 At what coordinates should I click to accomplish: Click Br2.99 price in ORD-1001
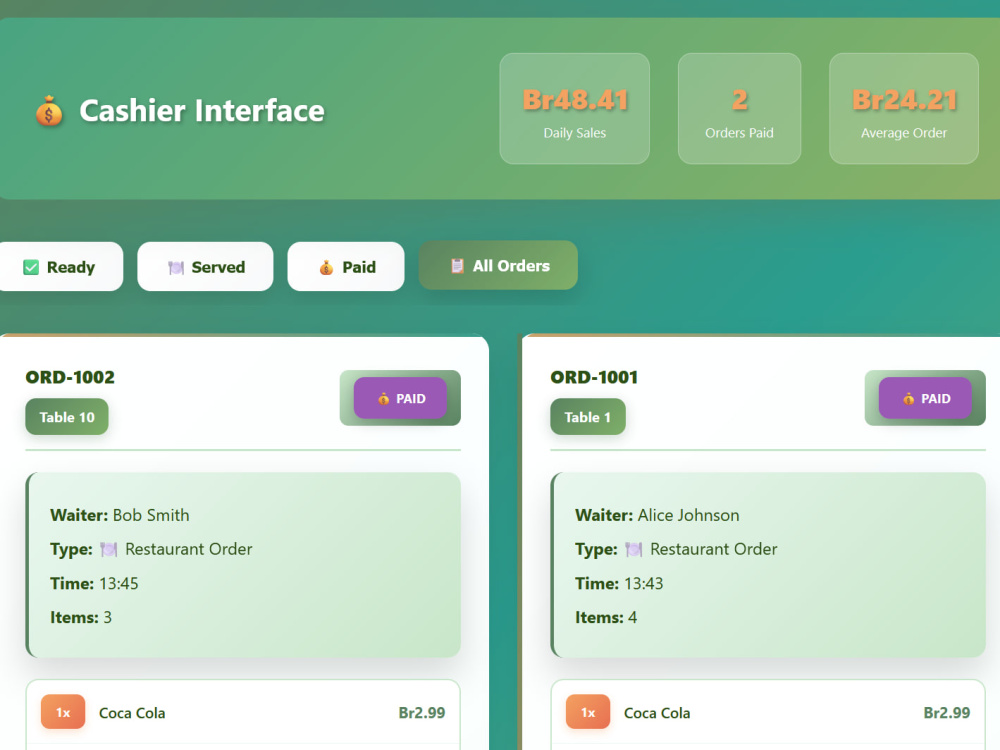point(947,712)
